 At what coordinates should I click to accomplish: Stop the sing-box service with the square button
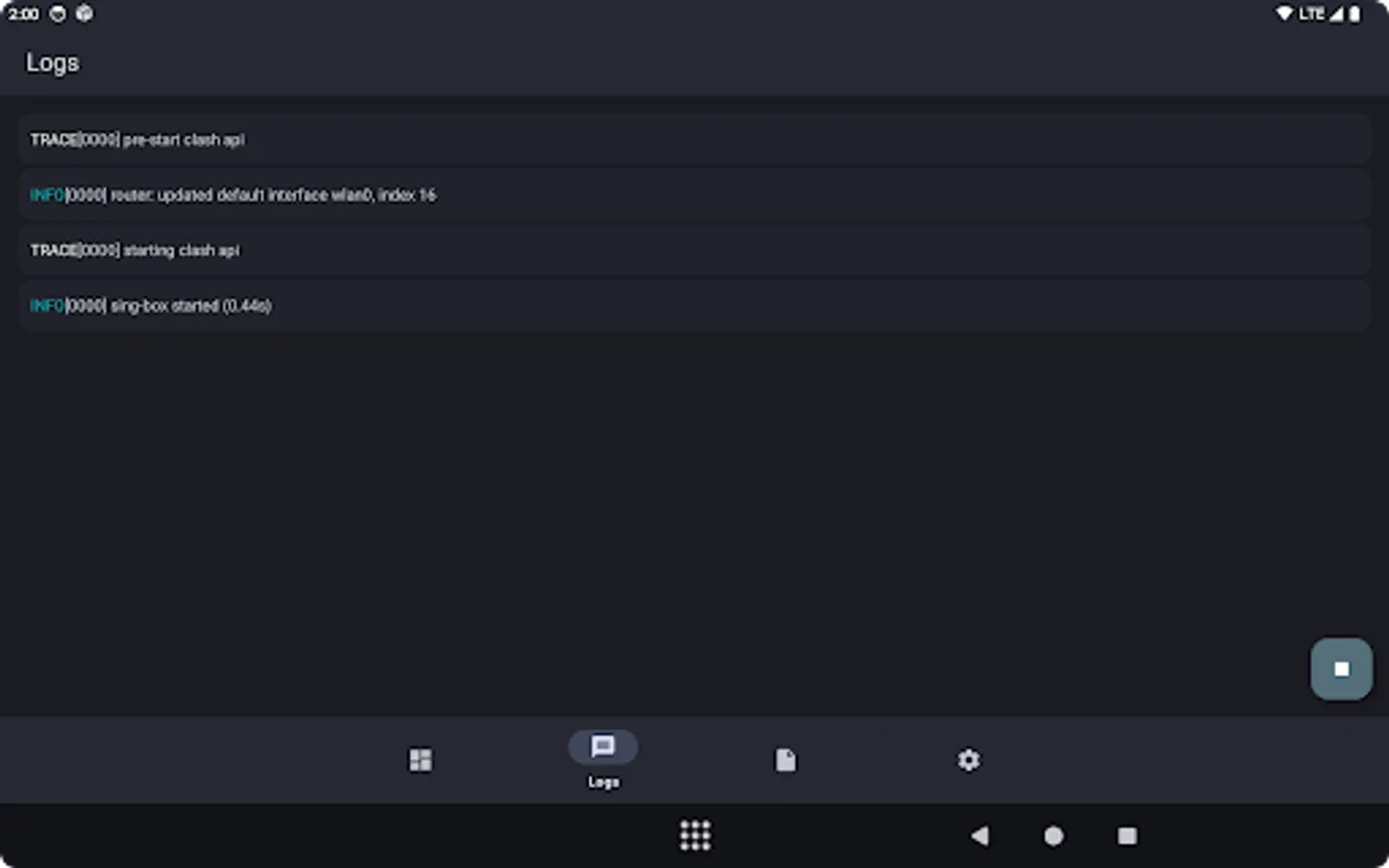click(x=1341, y=668)
